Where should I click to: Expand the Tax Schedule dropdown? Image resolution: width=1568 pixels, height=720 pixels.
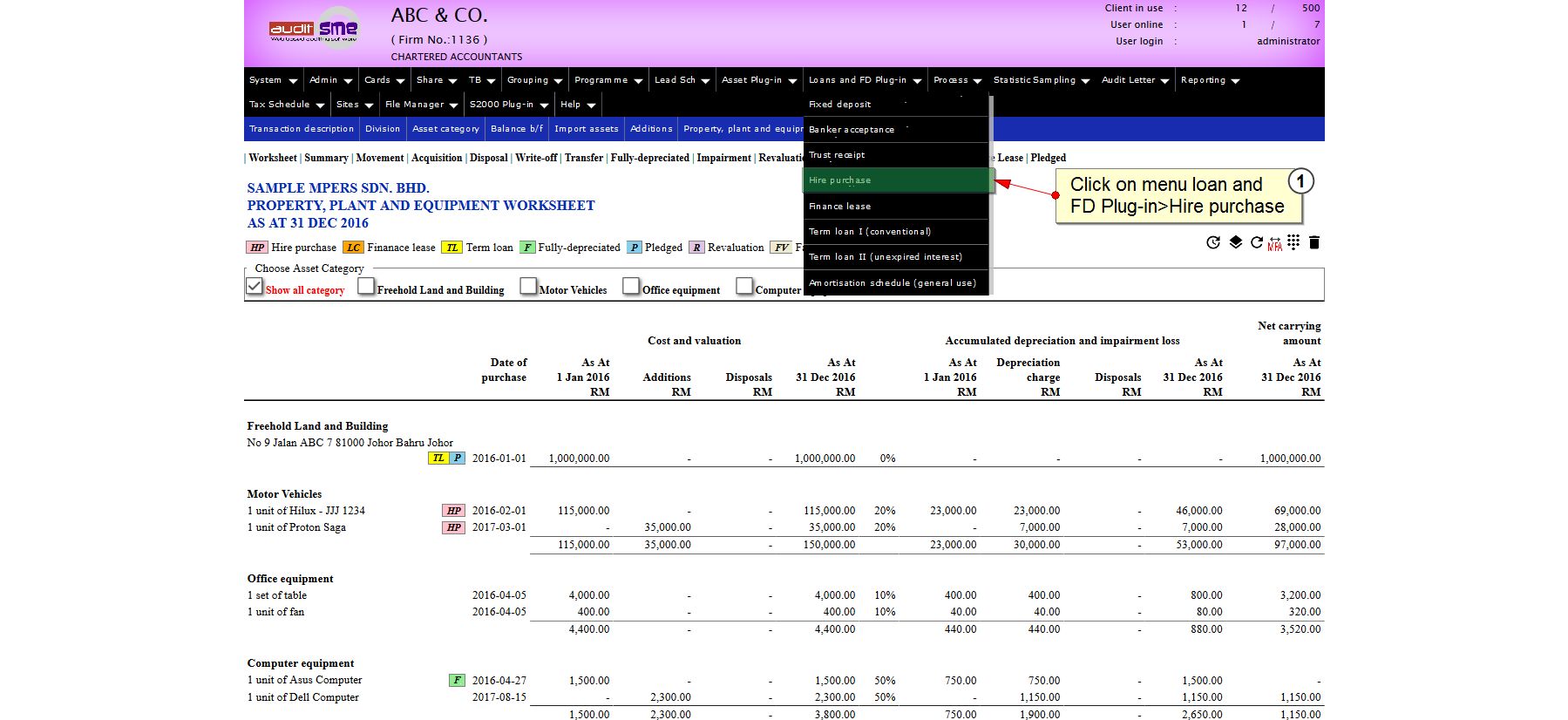click(286, 105)
